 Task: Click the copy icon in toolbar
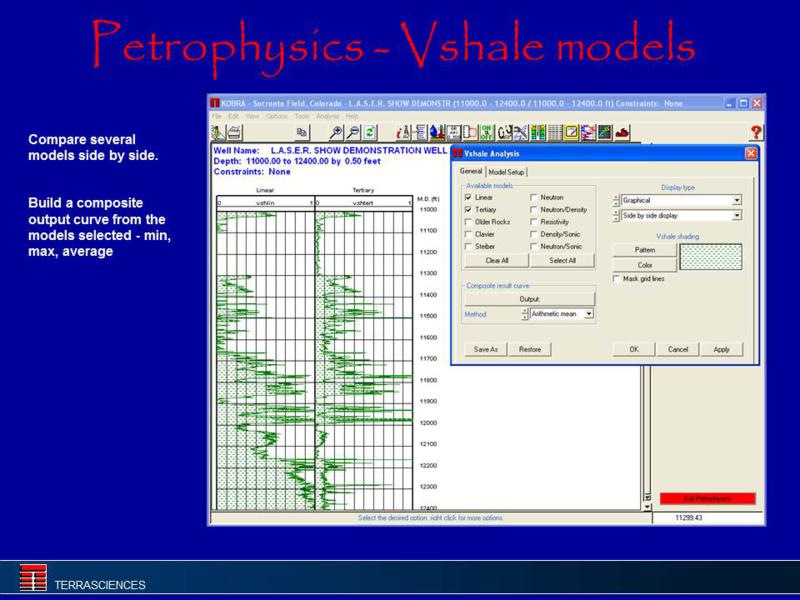302,133
